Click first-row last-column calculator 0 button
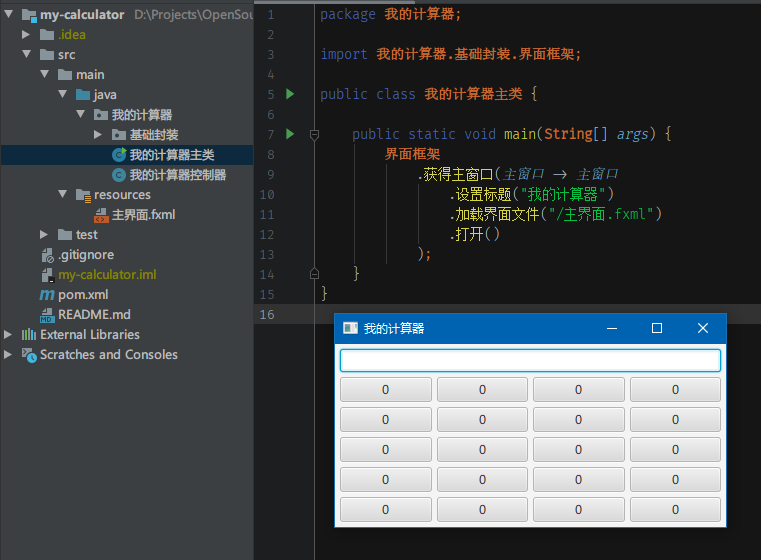The height and width of the screenshot is (560, 761). (675, 390)
